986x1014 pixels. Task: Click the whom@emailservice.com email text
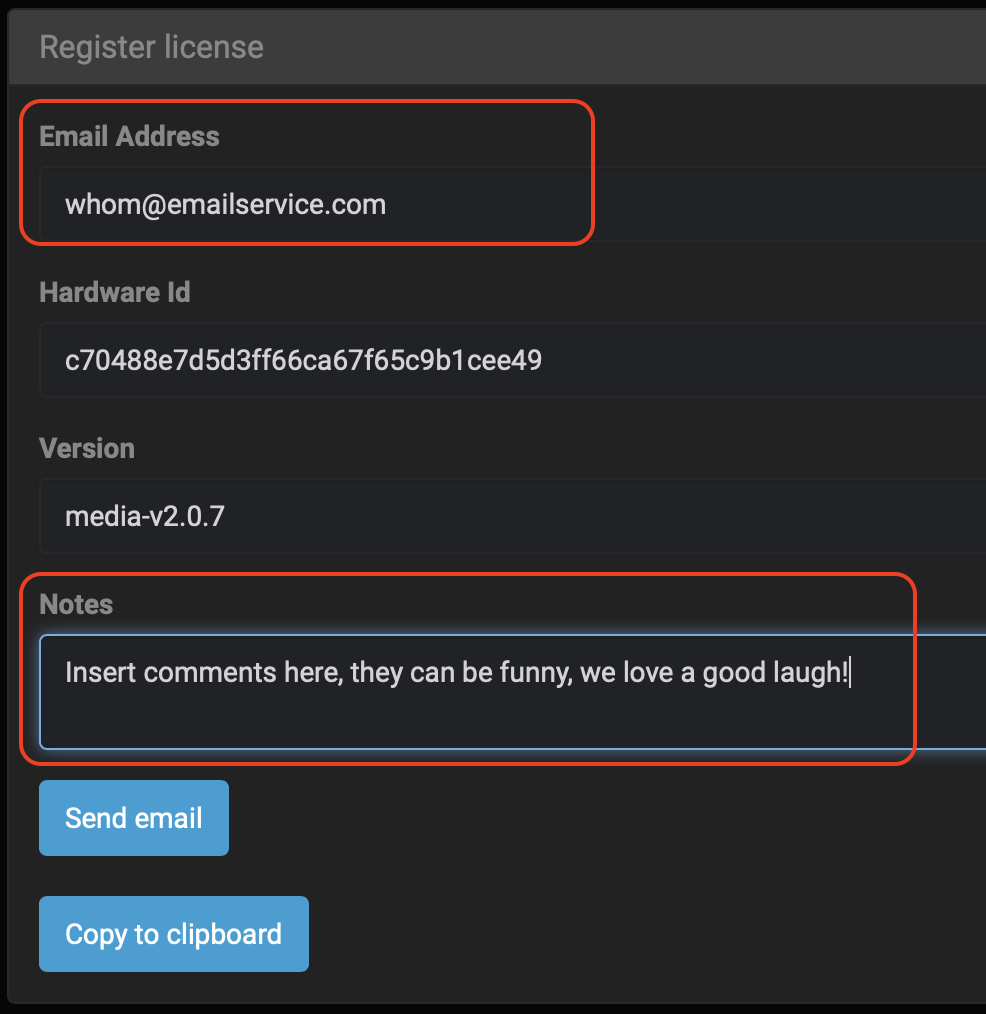225,205
